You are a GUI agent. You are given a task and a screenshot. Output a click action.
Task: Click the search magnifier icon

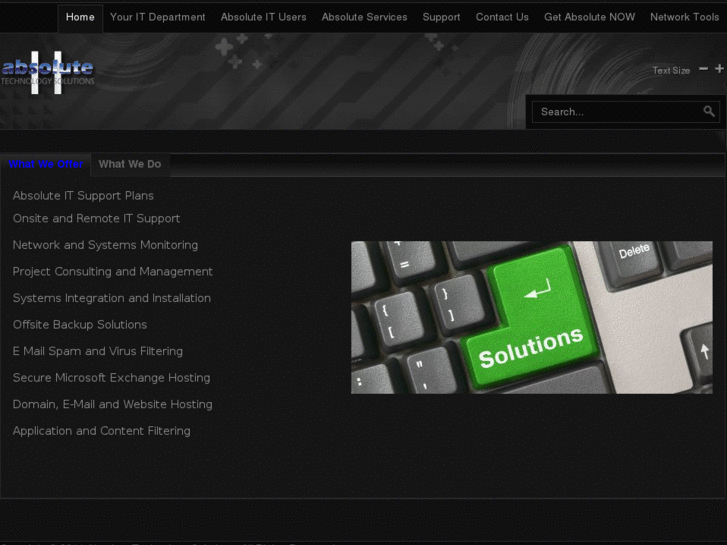pyautogui.click(x=708, y=111)
